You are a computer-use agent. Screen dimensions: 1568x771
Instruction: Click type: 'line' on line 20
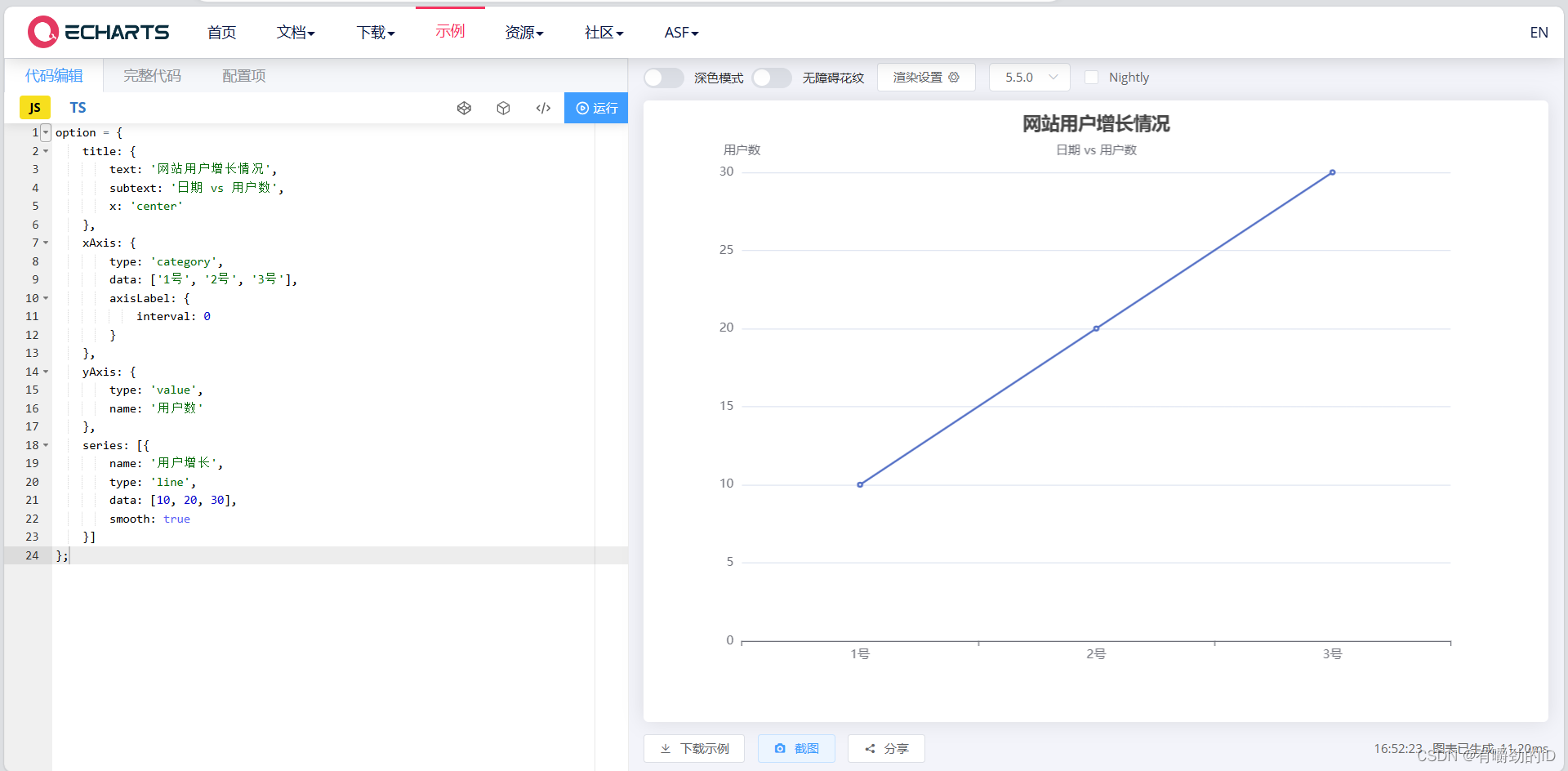coord(150,482)
